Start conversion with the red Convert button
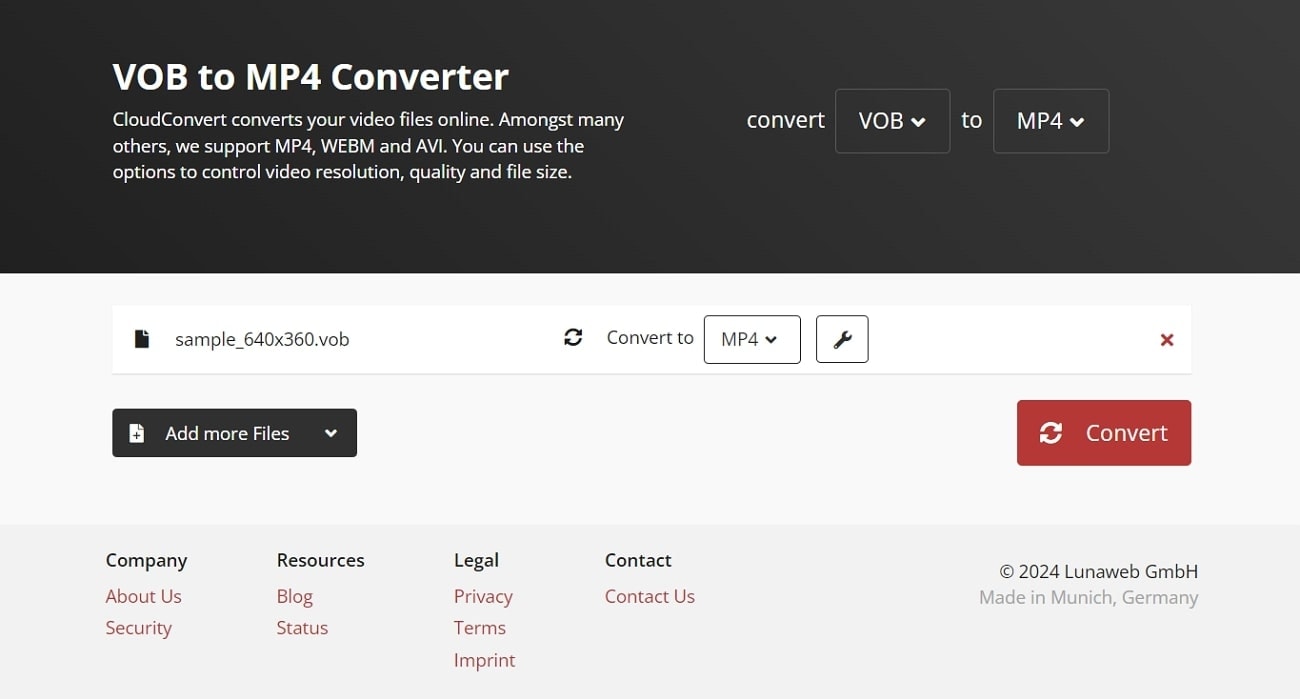 coord(1104,433)
